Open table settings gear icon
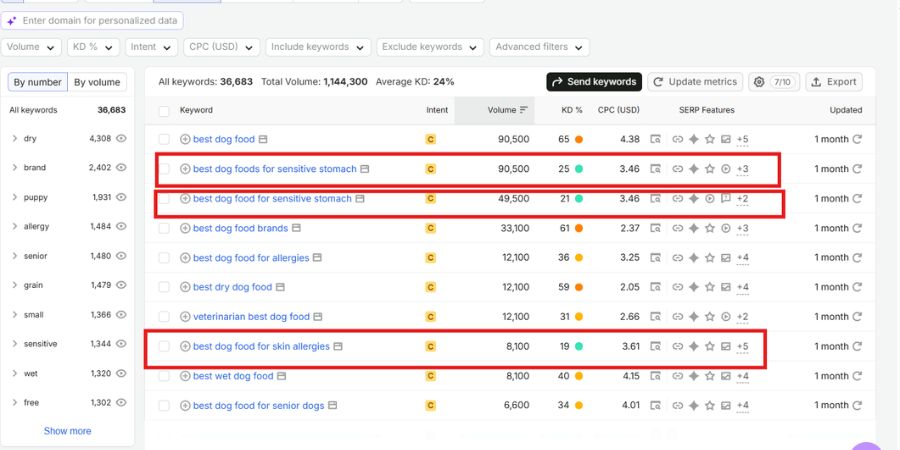The height and width of the screenshot is (450, 900). 759,82
